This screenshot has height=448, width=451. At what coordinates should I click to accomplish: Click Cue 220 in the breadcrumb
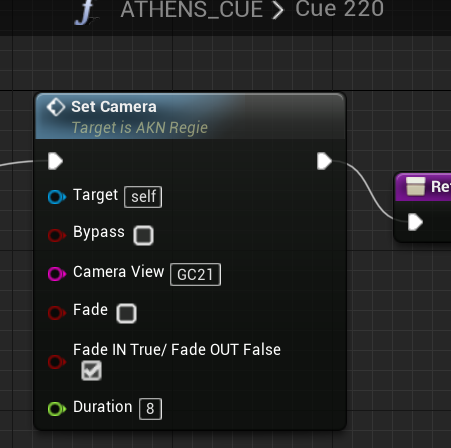[x=339, y=9]
